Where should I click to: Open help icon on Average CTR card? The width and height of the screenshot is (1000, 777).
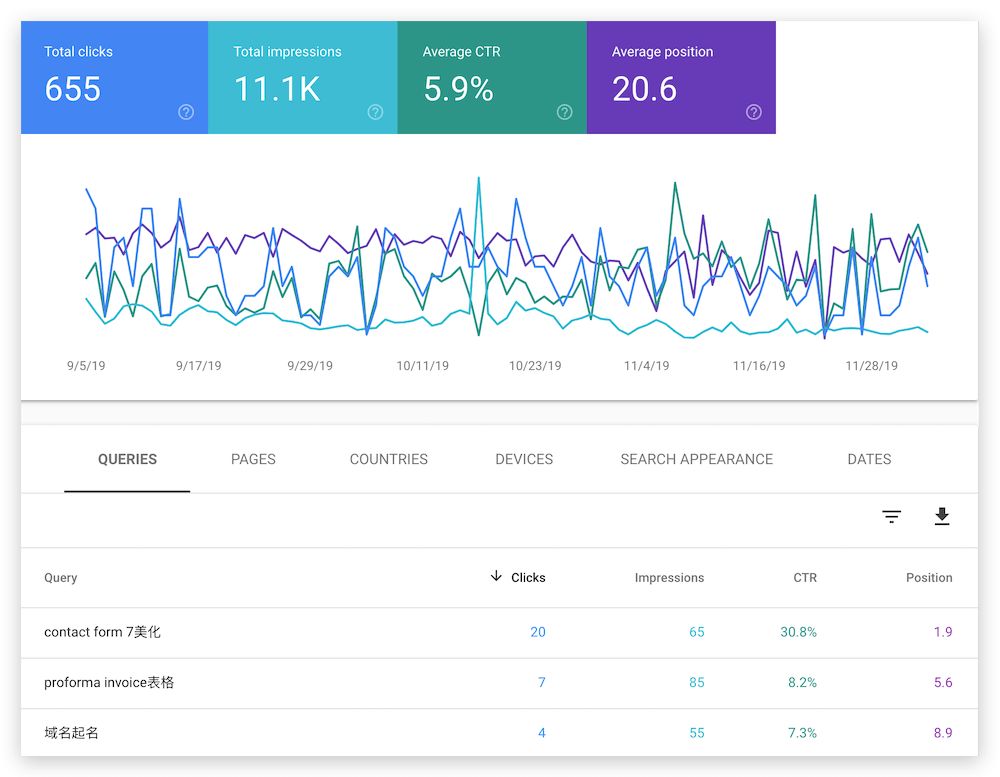(x=565, y=112)
